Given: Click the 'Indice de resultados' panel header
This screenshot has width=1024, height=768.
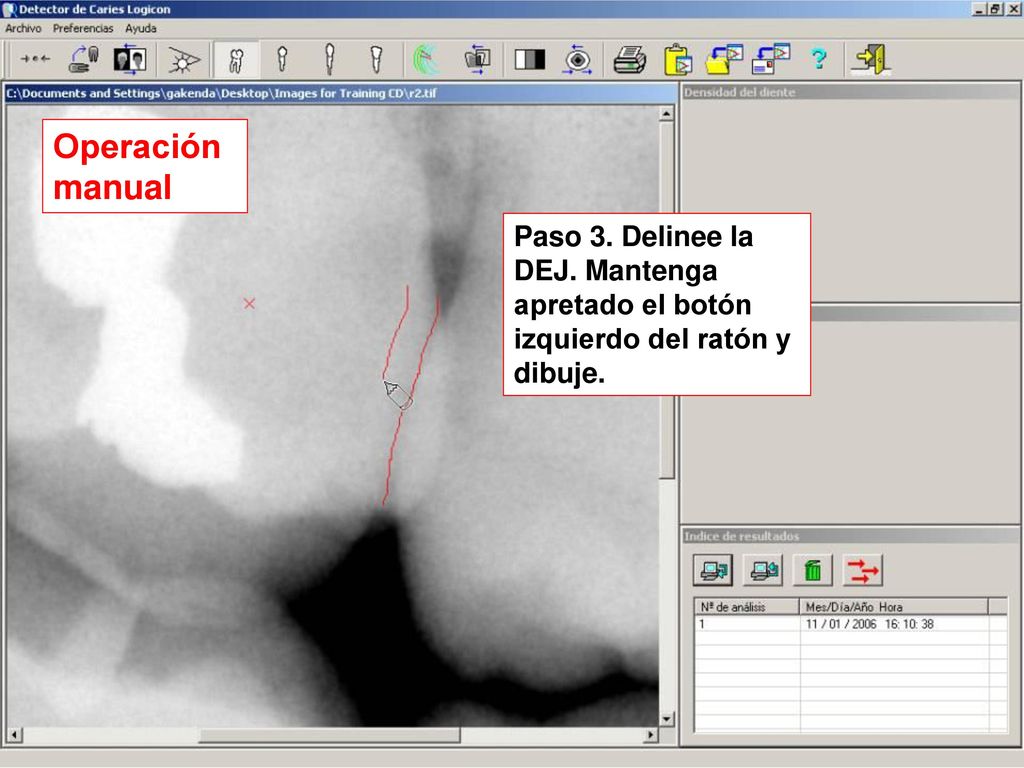Looking at the screenshot, I should point(850,536).
